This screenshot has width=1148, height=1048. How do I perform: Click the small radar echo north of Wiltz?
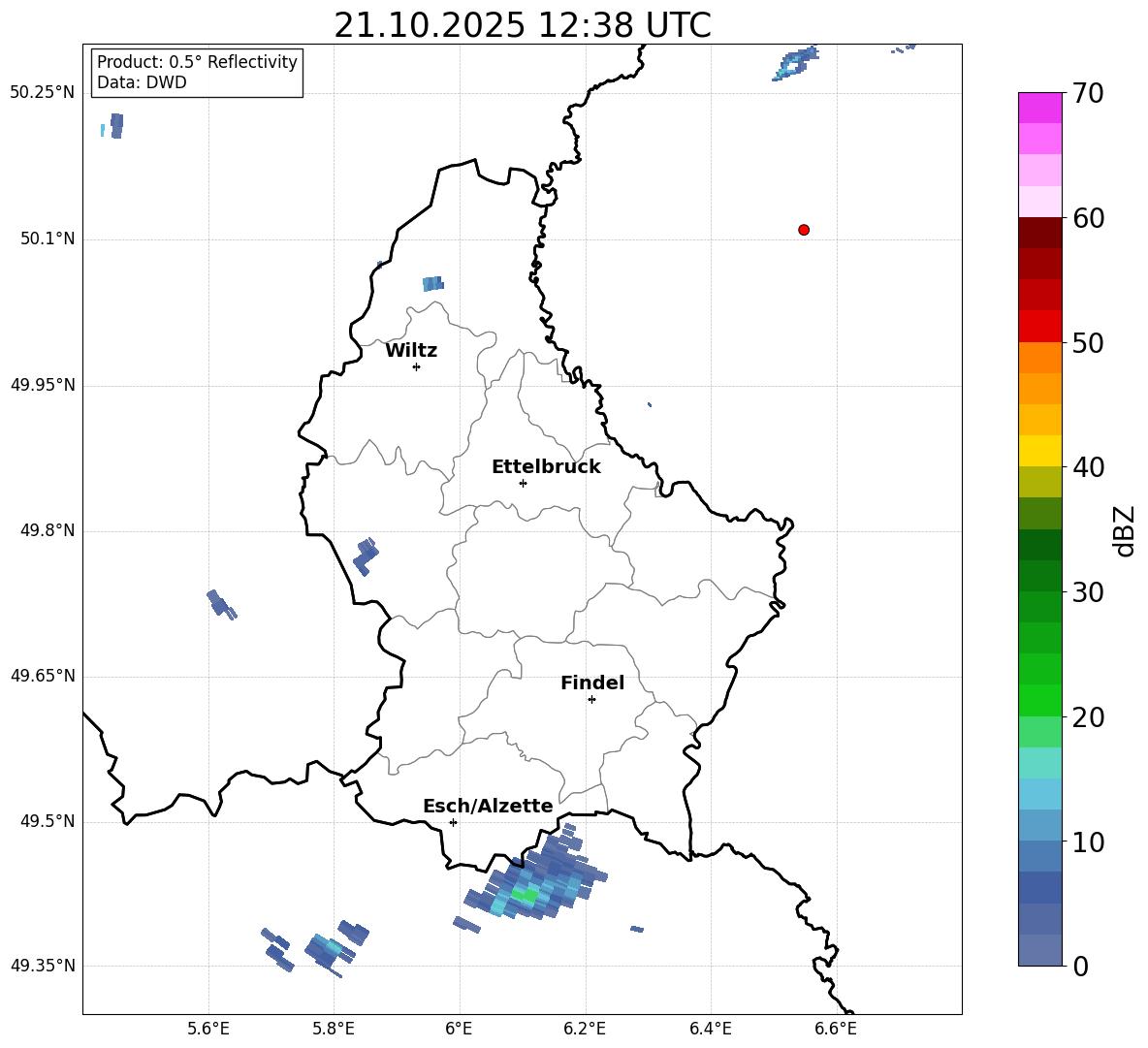click(x=432, y=284)
